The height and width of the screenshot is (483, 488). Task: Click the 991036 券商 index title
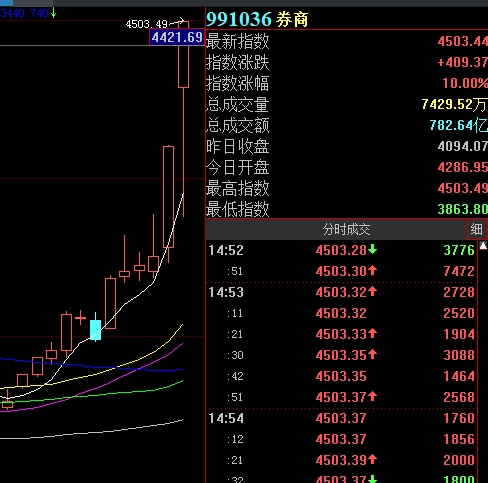tap(257, 19)
